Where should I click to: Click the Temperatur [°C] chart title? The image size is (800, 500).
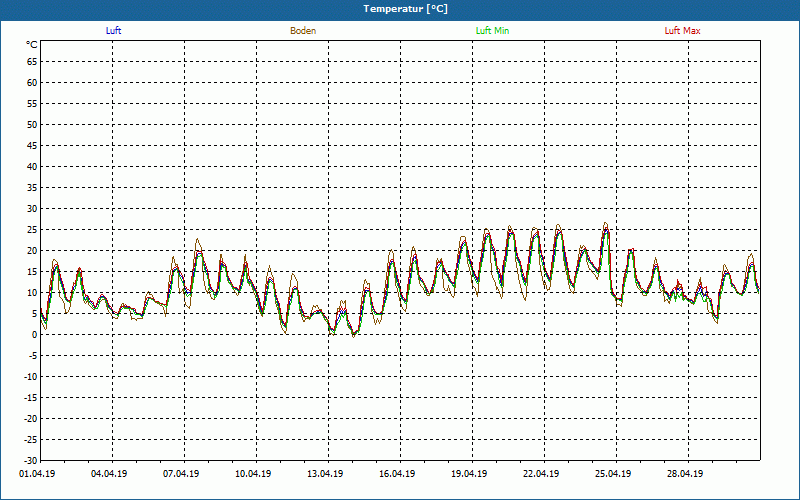point(406,9)
